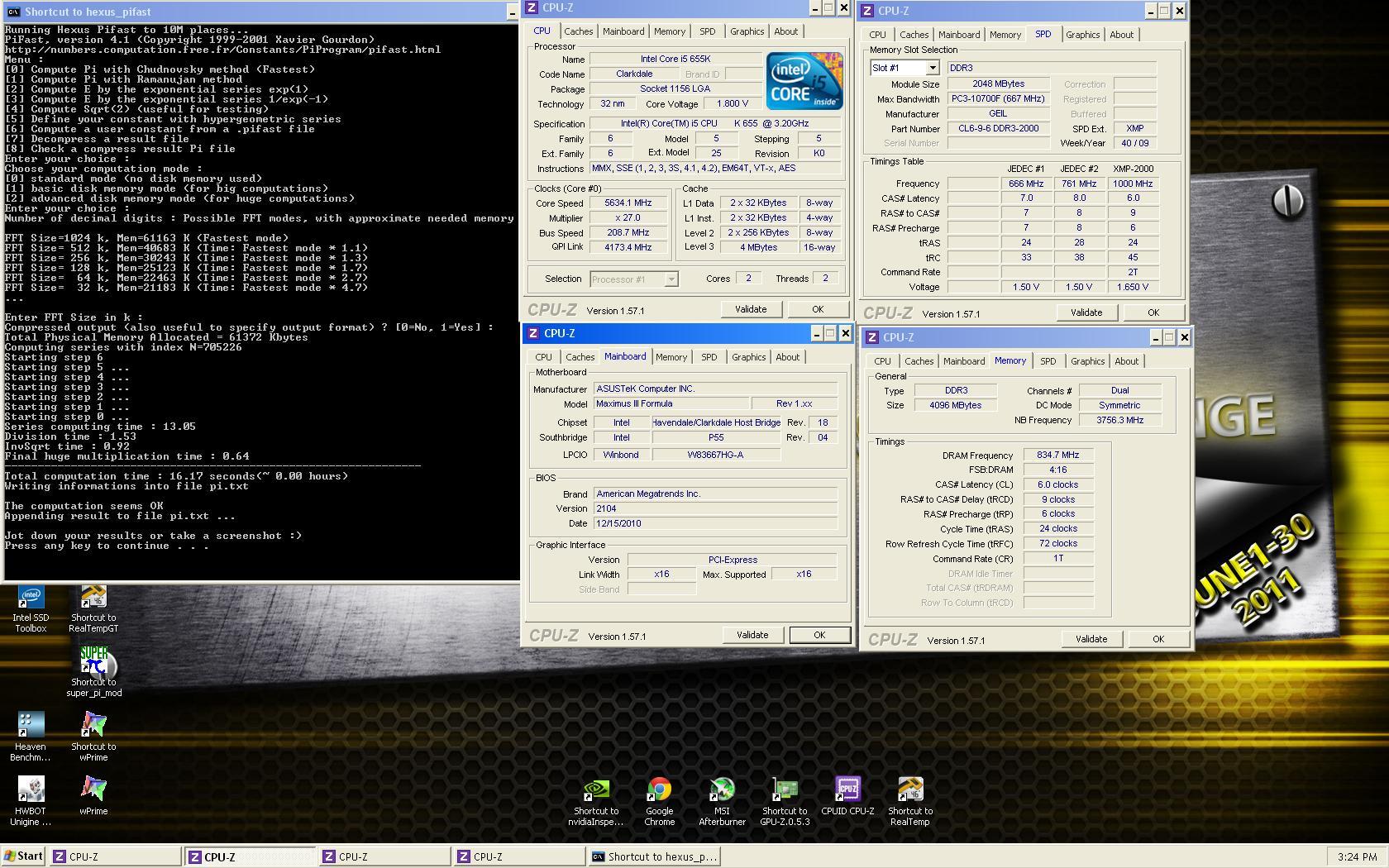Viewport: 1389px width, 868px height.
Task: Click OK in SPD window
Action: point(1153,312)
